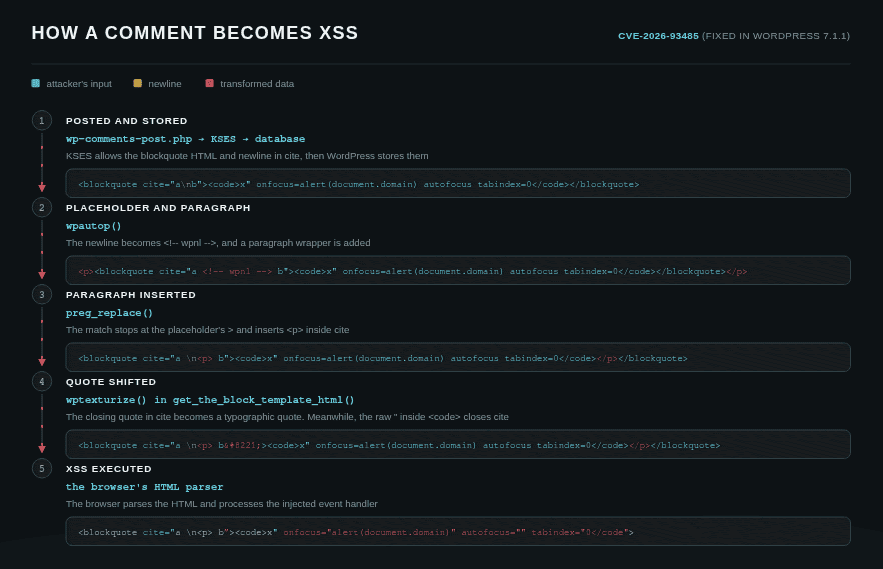
Task: Click the "PARAGRAPH INSERTED" heading
Action: [x=131, y=295]
